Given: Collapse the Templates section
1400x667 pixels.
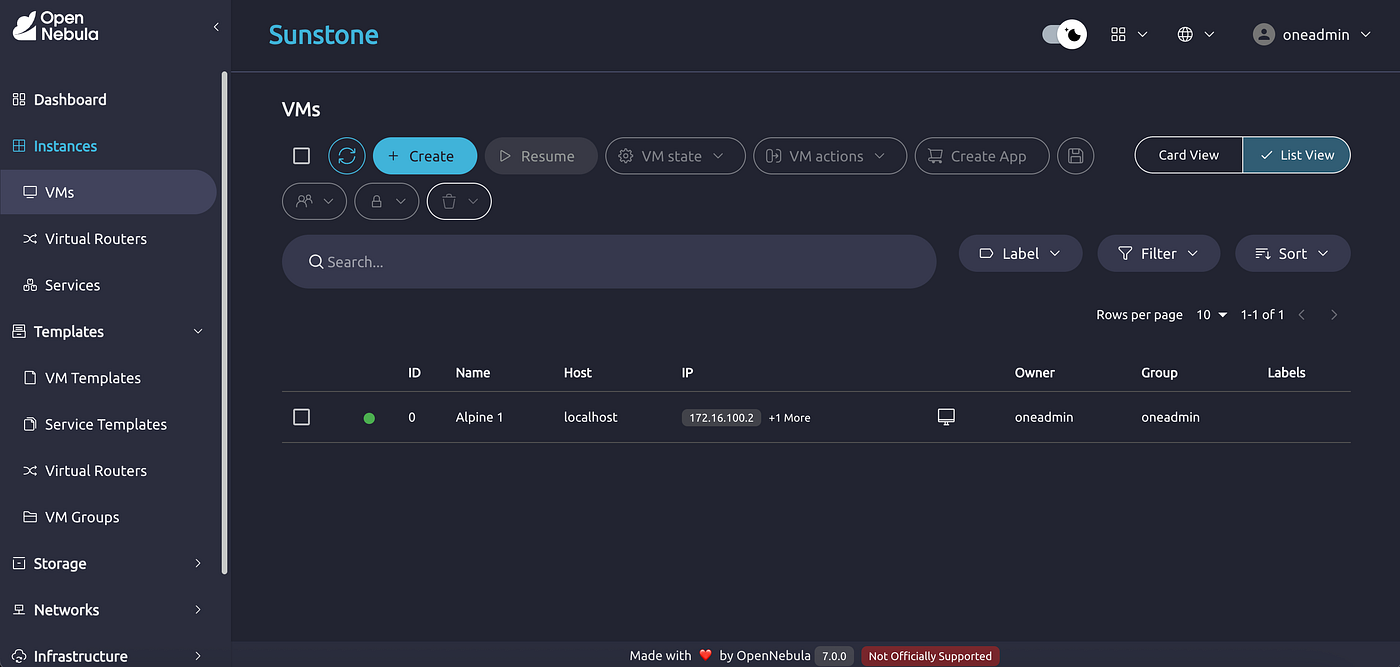Looking at the screenshot, I should tap(197, 332).
